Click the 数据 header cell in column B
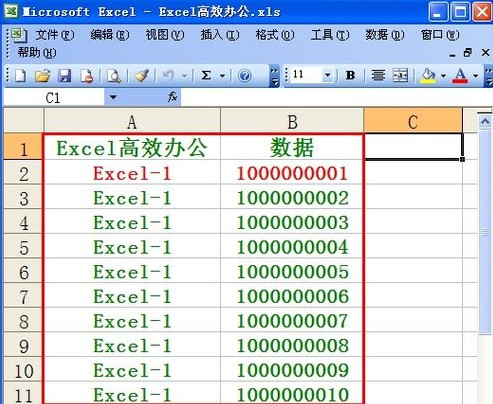Screen dimensions: 493x404 tap(292, 147)
